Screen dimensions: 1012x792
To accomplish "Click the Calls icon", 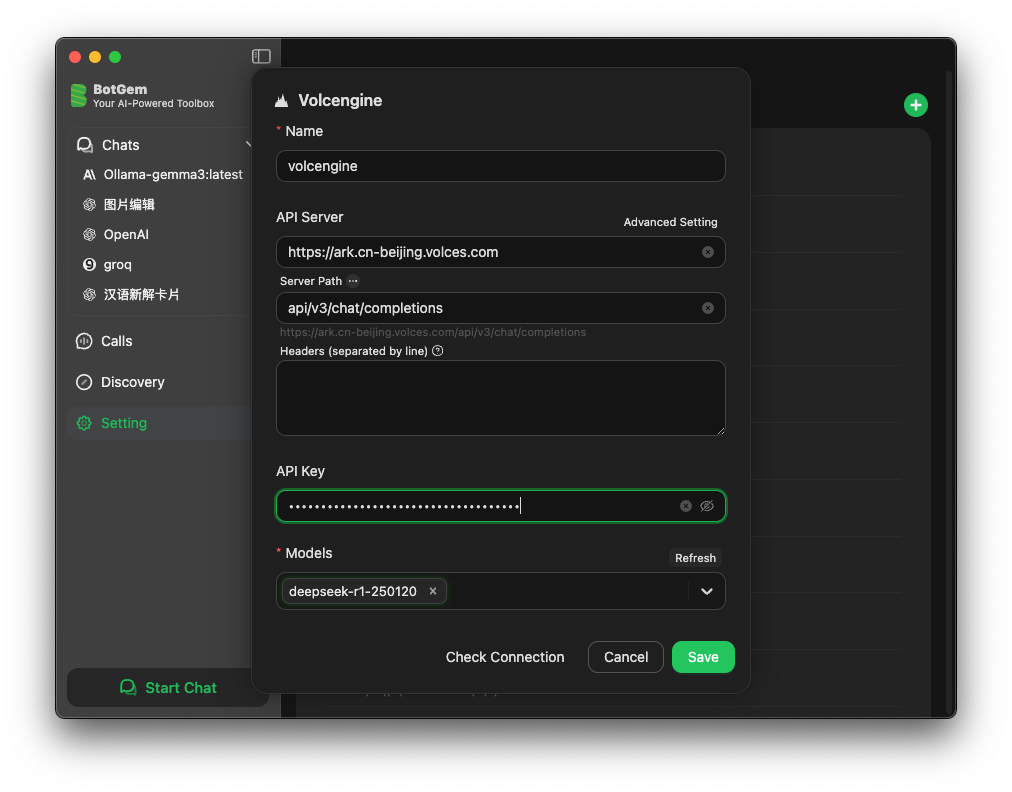I will click(x=84, y=341).
